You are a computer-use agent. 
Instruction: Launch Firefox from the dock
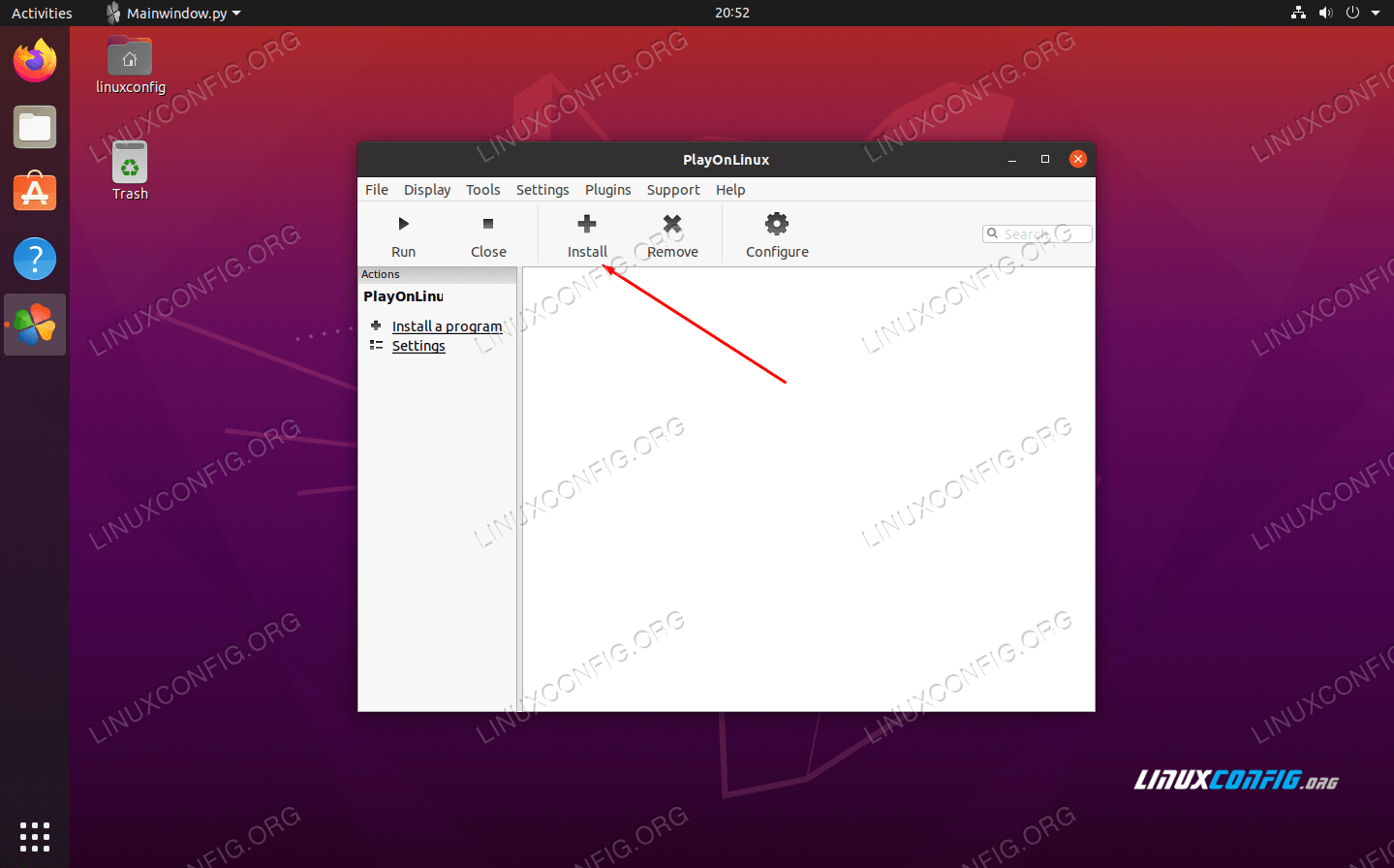[35, 61]
